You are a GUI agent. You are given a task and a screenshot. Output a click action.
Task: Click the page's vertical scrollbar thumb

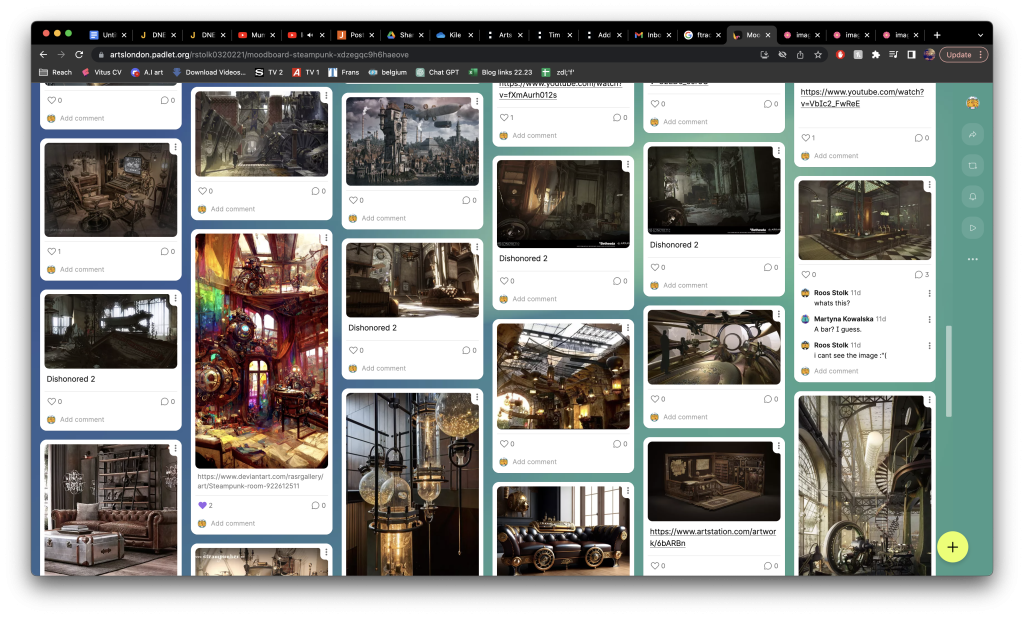pos(948,371)
